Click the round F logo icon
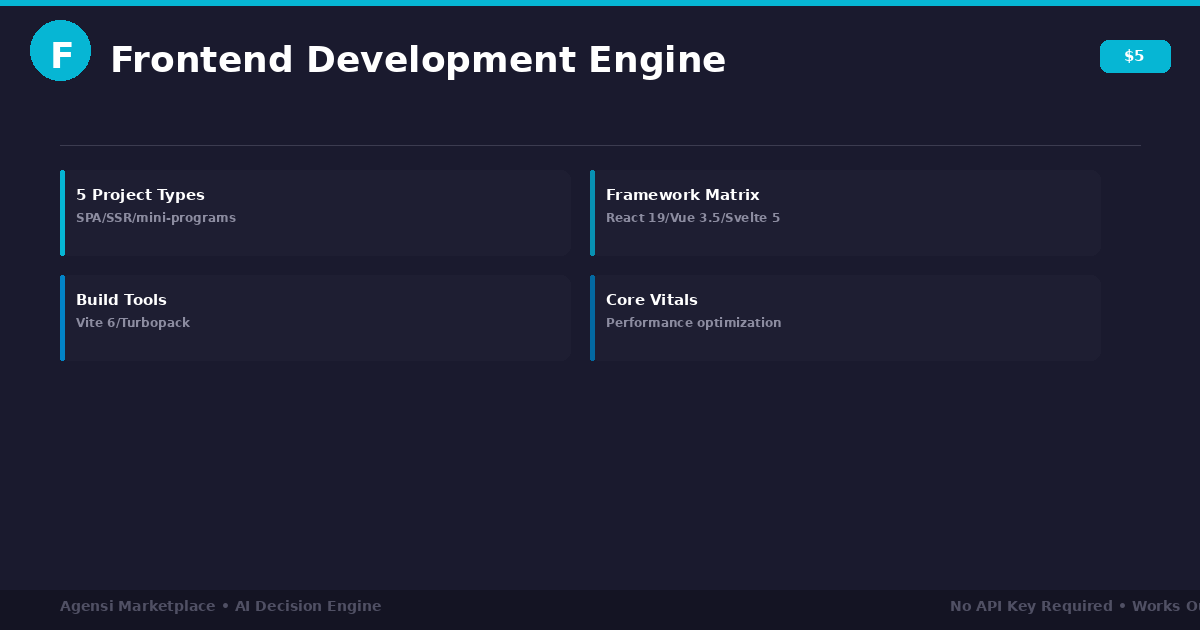This screenshot has width=1200, height=630. [60, 51]
